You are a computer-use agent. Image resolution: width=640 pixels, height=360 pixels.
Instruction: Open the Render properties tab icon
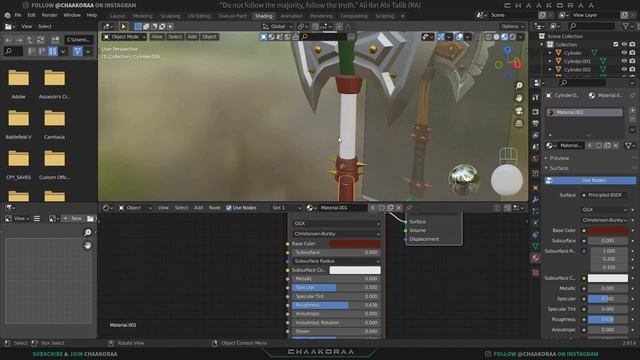click(x=536, y=111)
